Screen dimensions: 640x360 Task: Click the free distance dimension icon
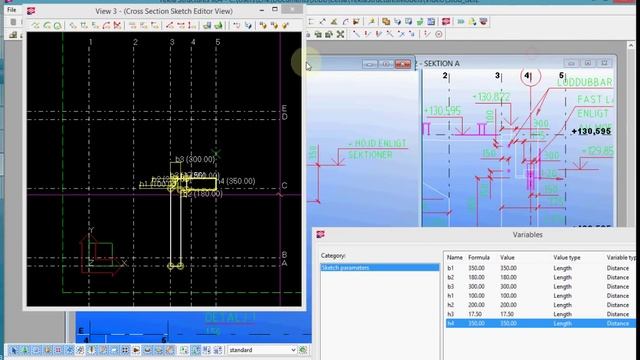pyautogui.click(x=170, y=25)
